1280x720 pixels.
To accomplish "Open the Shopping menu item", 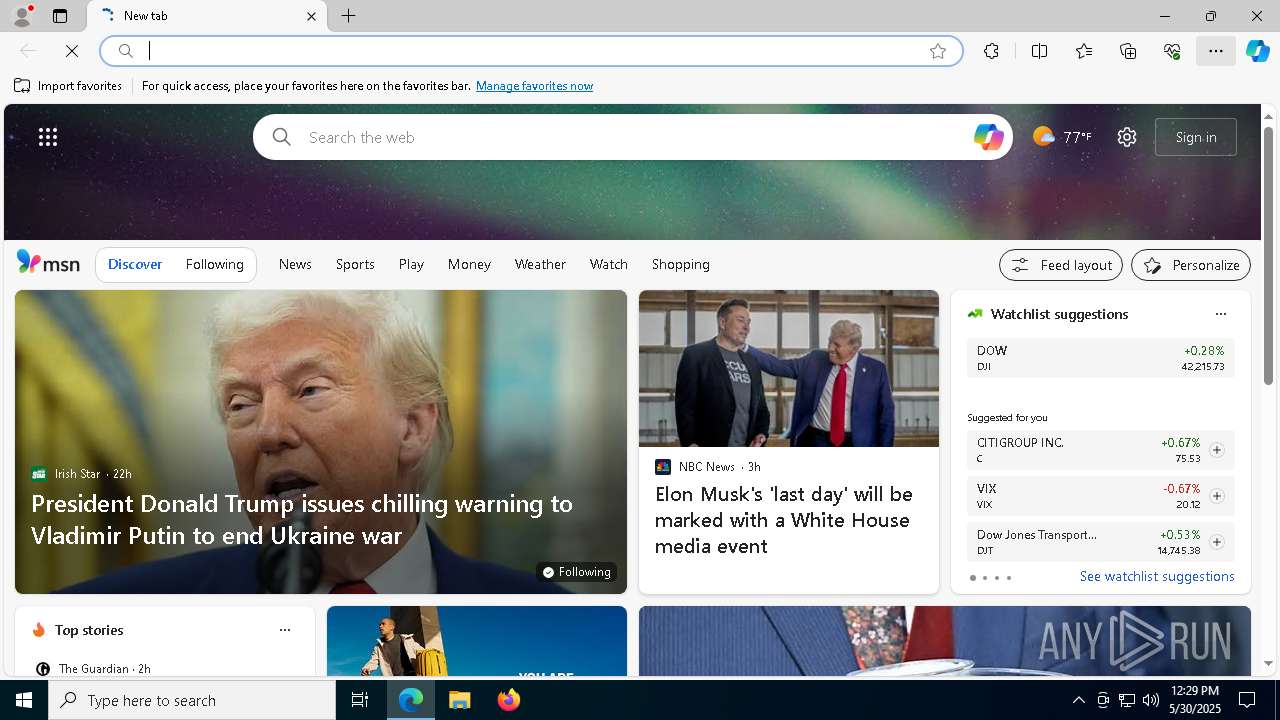I will pyautogui.click(x=681, y=264).
